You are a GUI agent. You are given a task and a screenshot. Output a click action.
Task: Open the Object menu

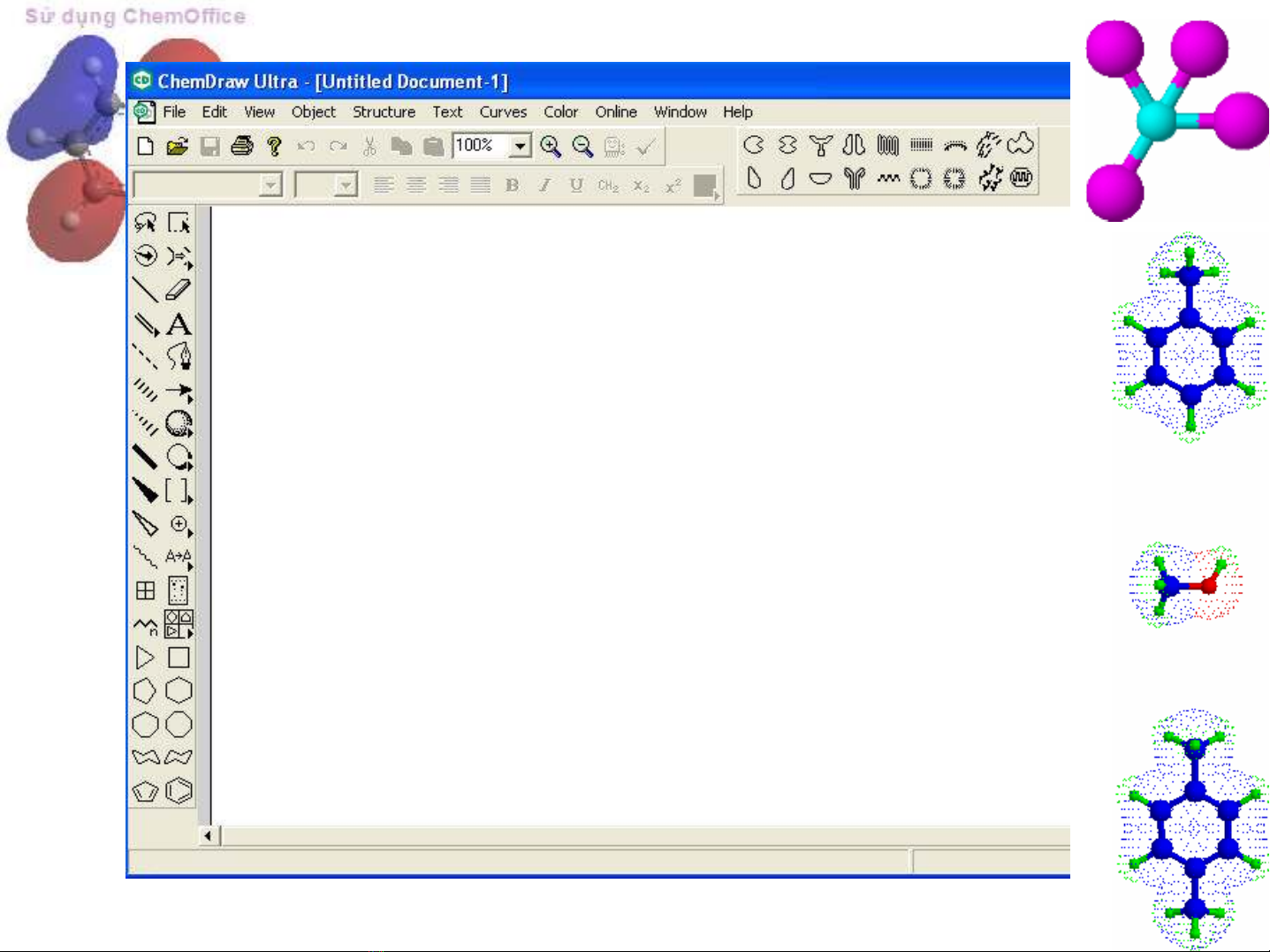tap(314, 112)
